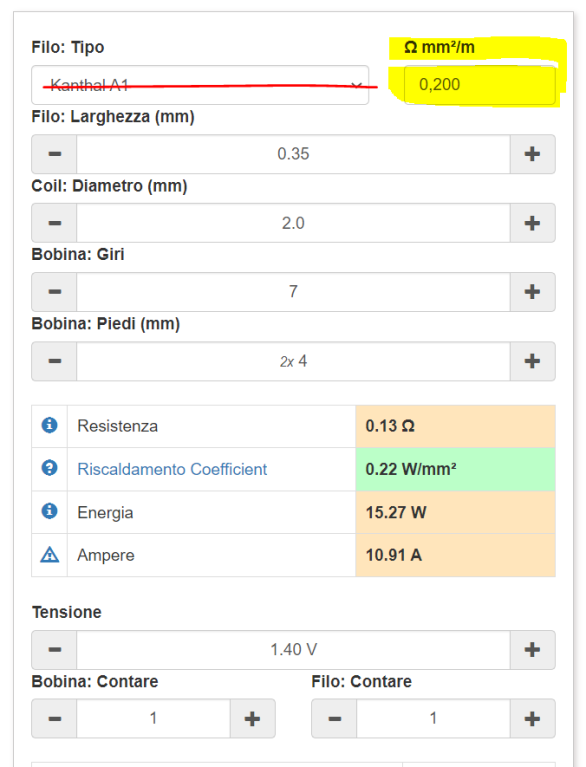586x767 pixels.
Task: Increase Bobina Contare with plus button
Action: [252, 719]
